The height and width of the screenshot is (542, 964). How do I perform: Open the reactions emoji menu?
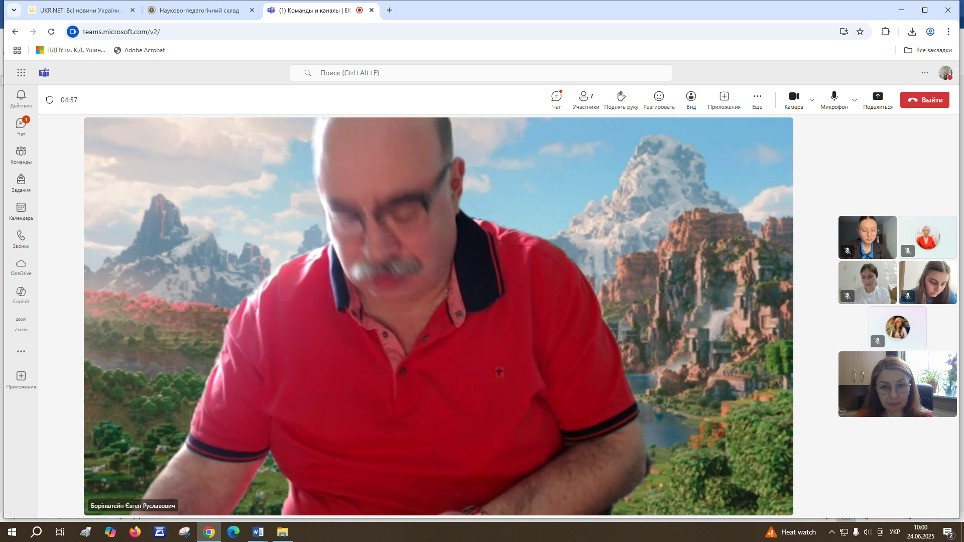pyautogui.click(x=658, y=98)
